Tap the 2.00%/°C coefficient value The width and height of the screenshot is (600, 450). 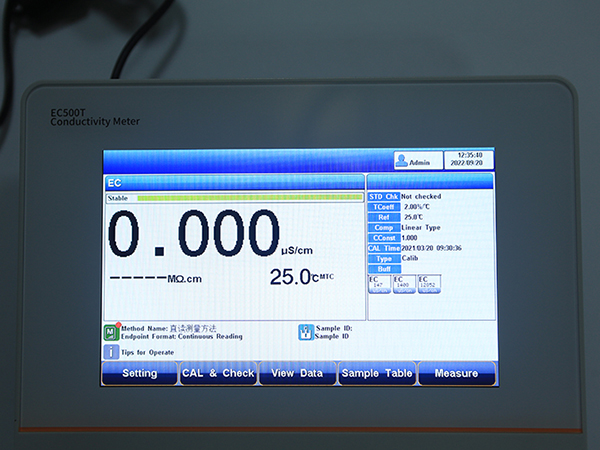click(417, 207)
